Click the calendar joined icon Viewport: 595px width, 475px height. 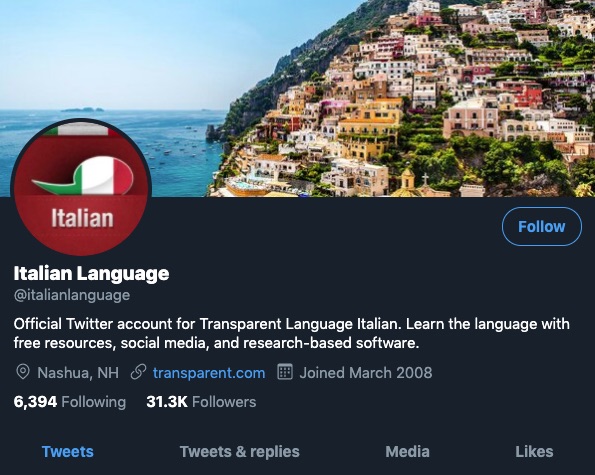[285, 372]
